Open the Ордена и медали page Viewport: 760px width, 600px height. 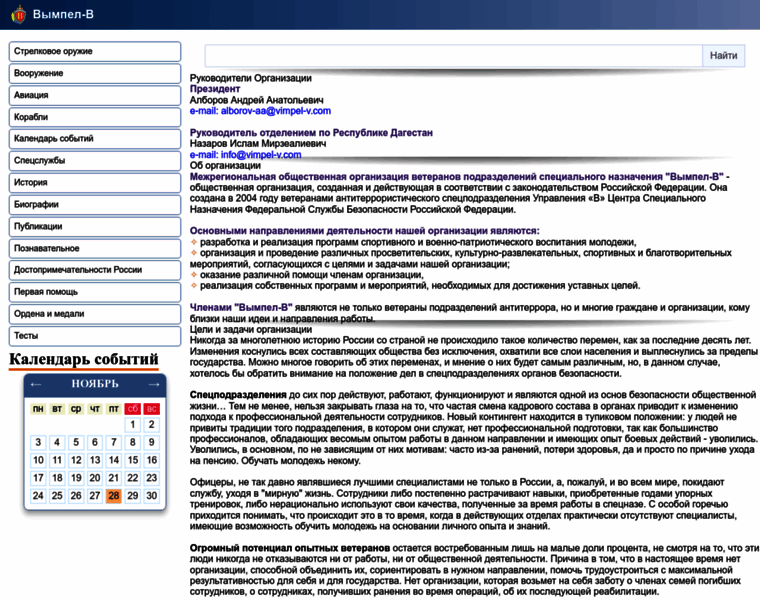click(95, 314)
